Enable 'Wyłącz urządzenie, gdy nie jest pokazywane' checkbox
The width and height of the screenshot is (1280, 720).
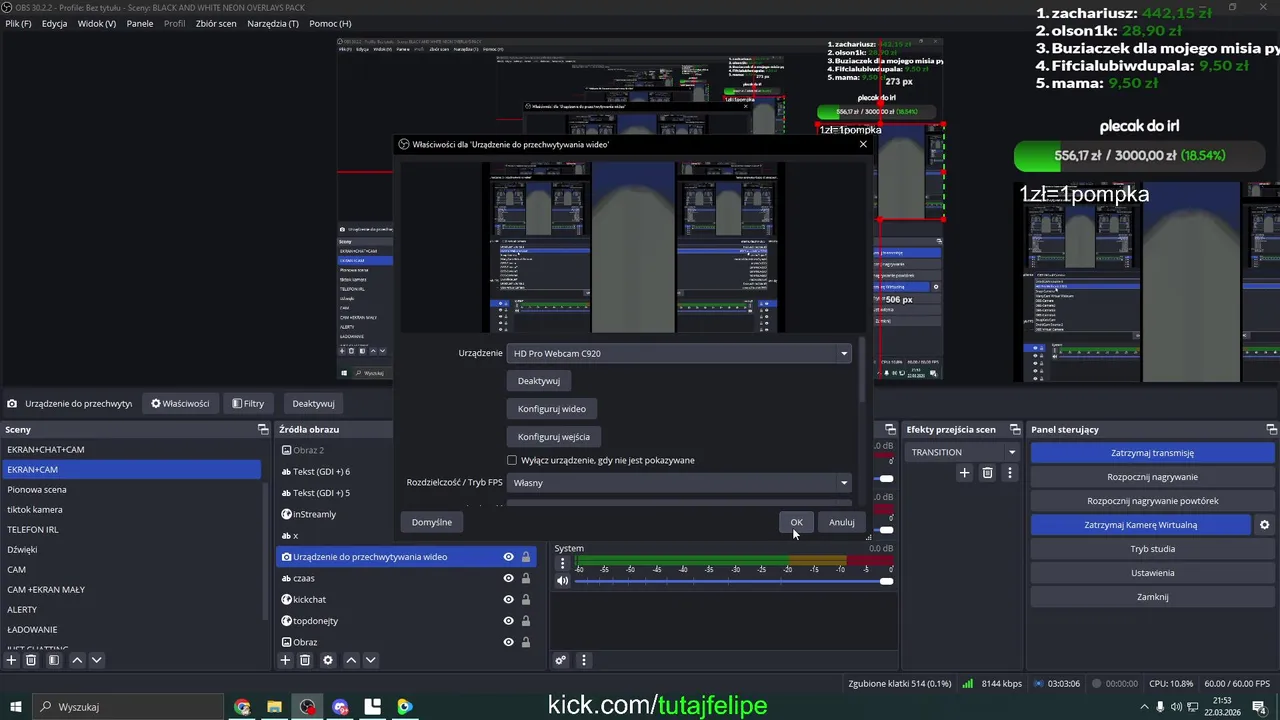coord(512,460)
